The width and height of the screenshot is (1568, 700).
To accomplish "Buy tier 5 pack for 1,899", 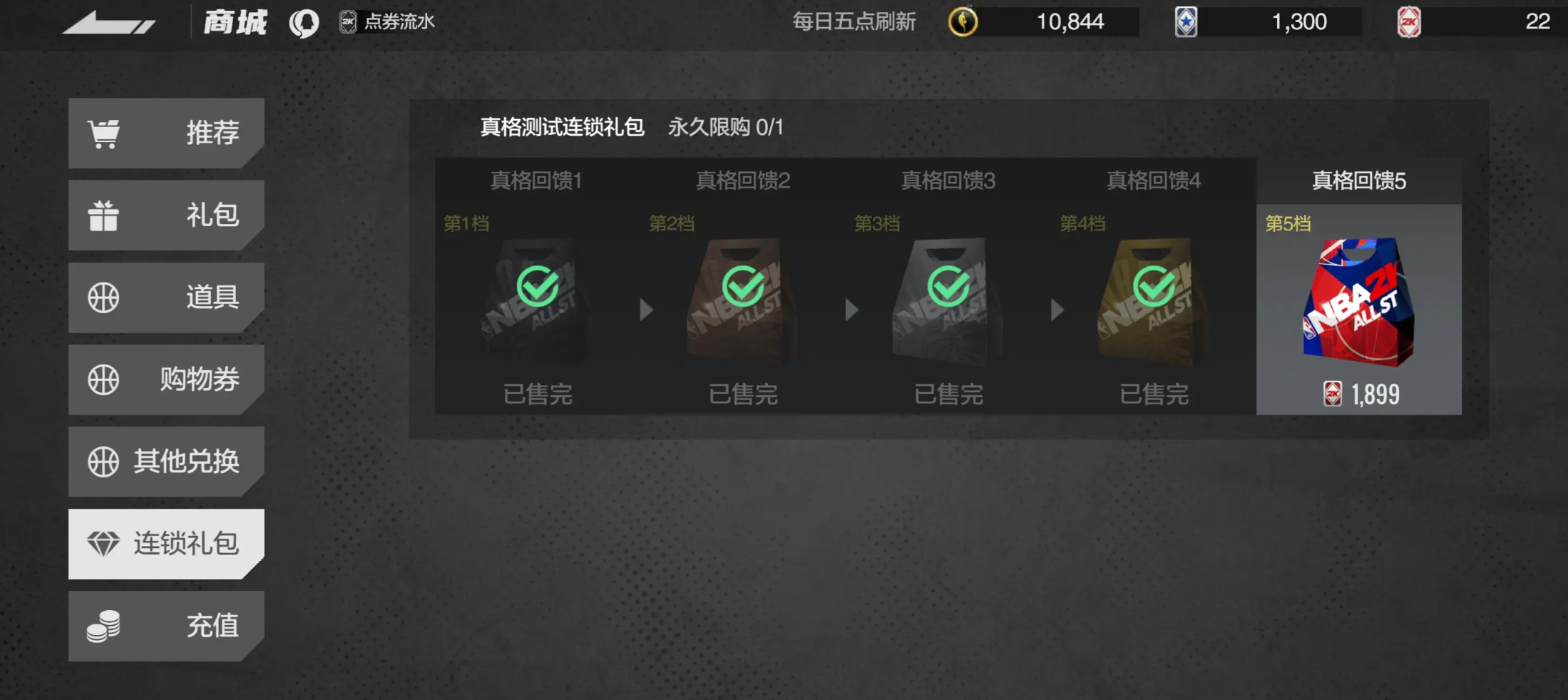I will pos(1362,394).
